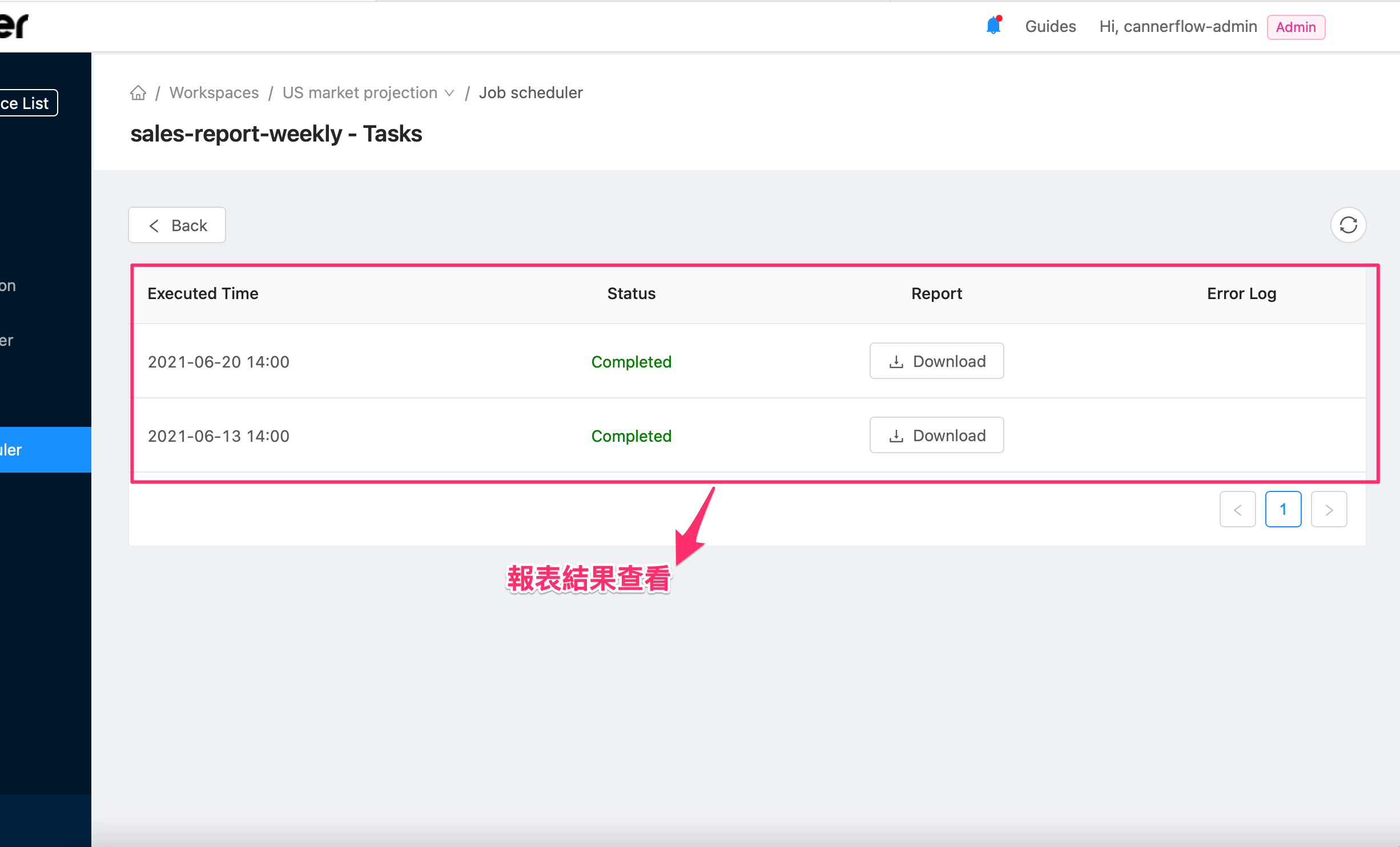Click the refresh tasks icon

(1348, 225)
